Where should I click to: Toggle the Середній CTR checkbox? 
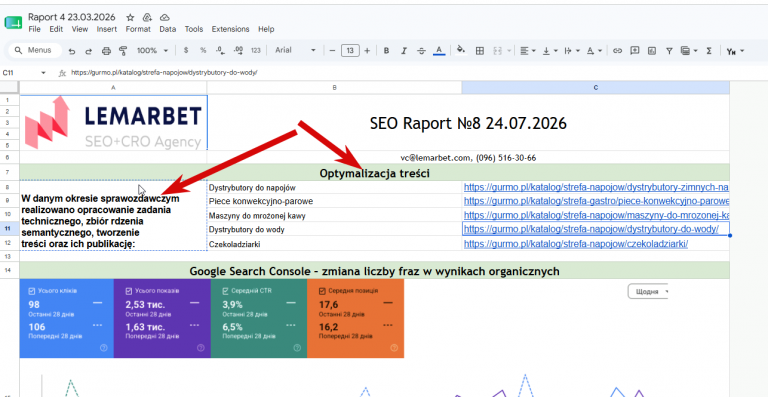tap(225, 291)
